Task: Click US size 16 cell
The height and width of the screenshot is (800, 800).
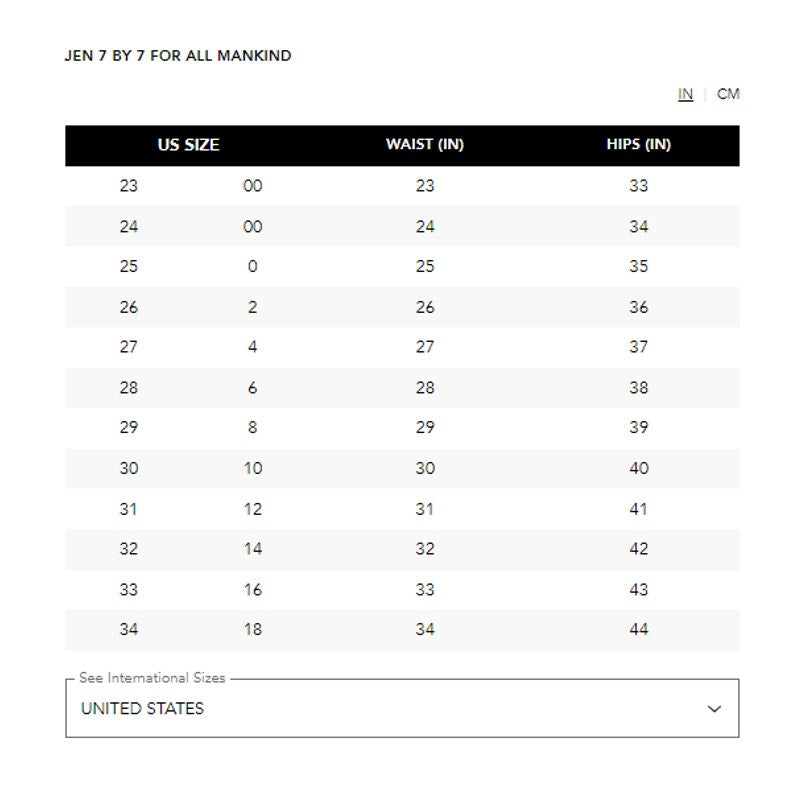Action: [x=253, y=590]
